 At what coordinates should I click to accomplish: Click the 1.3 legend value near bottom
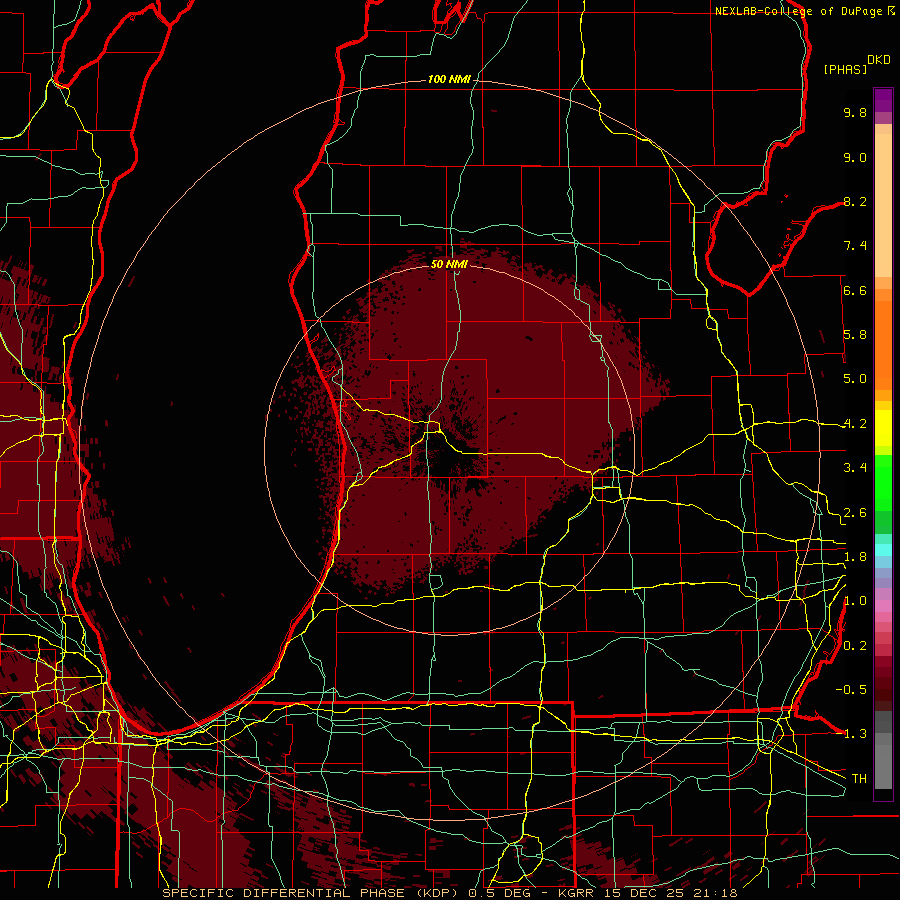point(855,734)
